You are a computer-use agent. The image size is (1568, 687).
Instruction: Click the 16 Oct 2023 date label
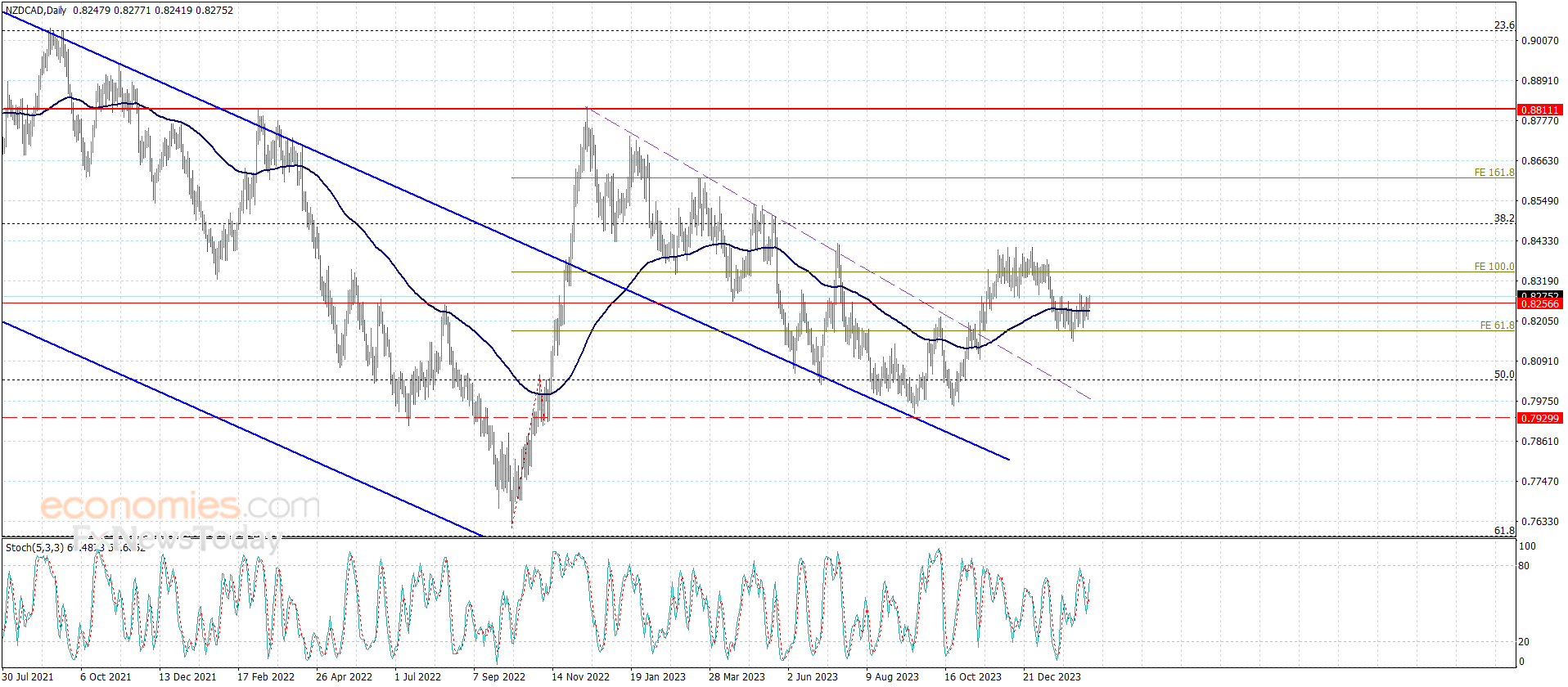973,677
